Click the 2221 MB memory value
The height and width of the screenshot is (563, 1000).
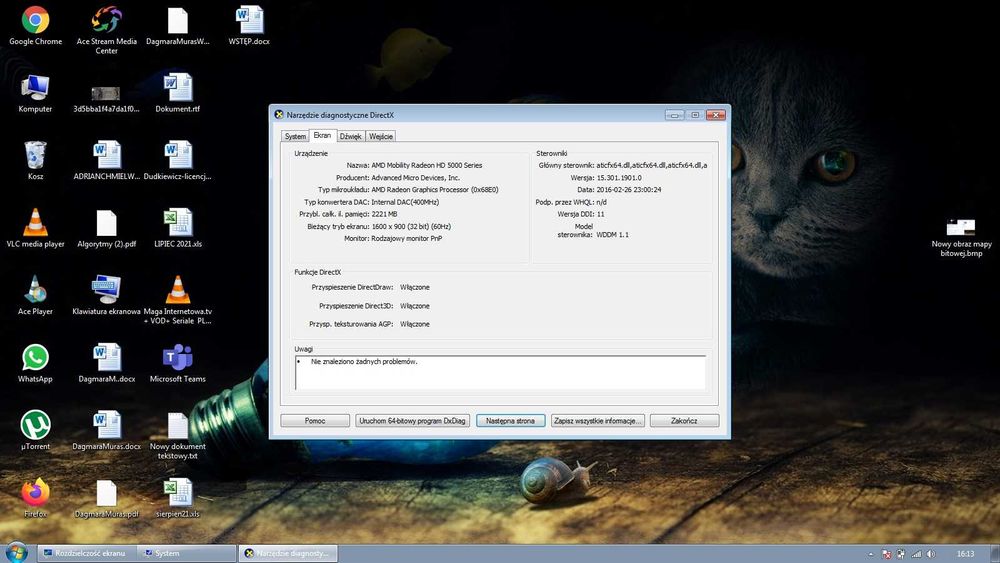click(x=384, y=214)
